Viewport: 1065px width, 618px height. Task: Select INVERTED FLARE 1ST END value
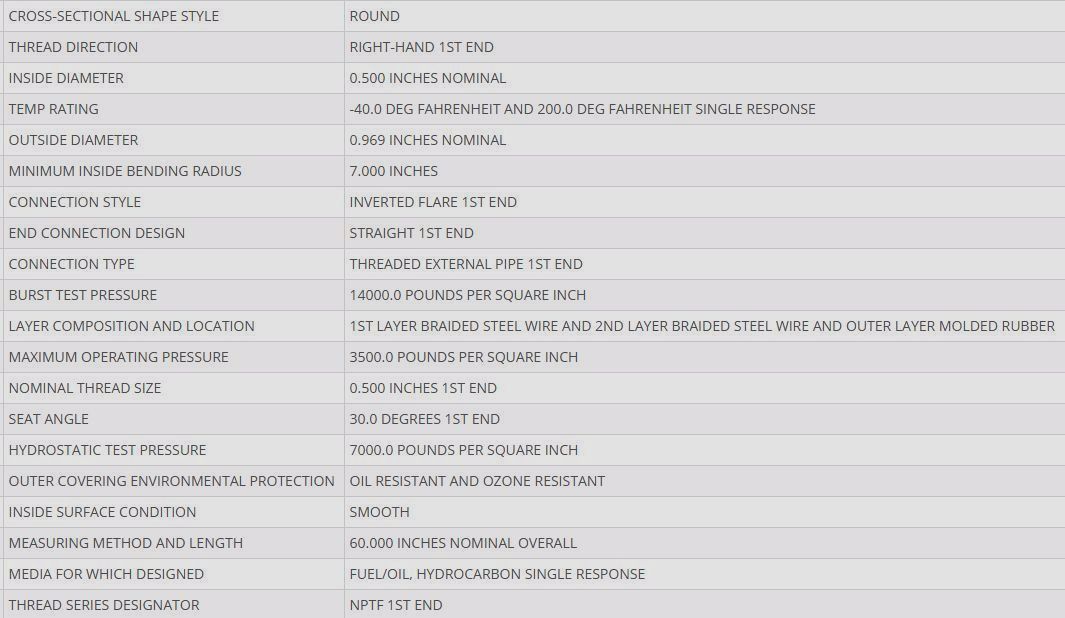[433, 202]
